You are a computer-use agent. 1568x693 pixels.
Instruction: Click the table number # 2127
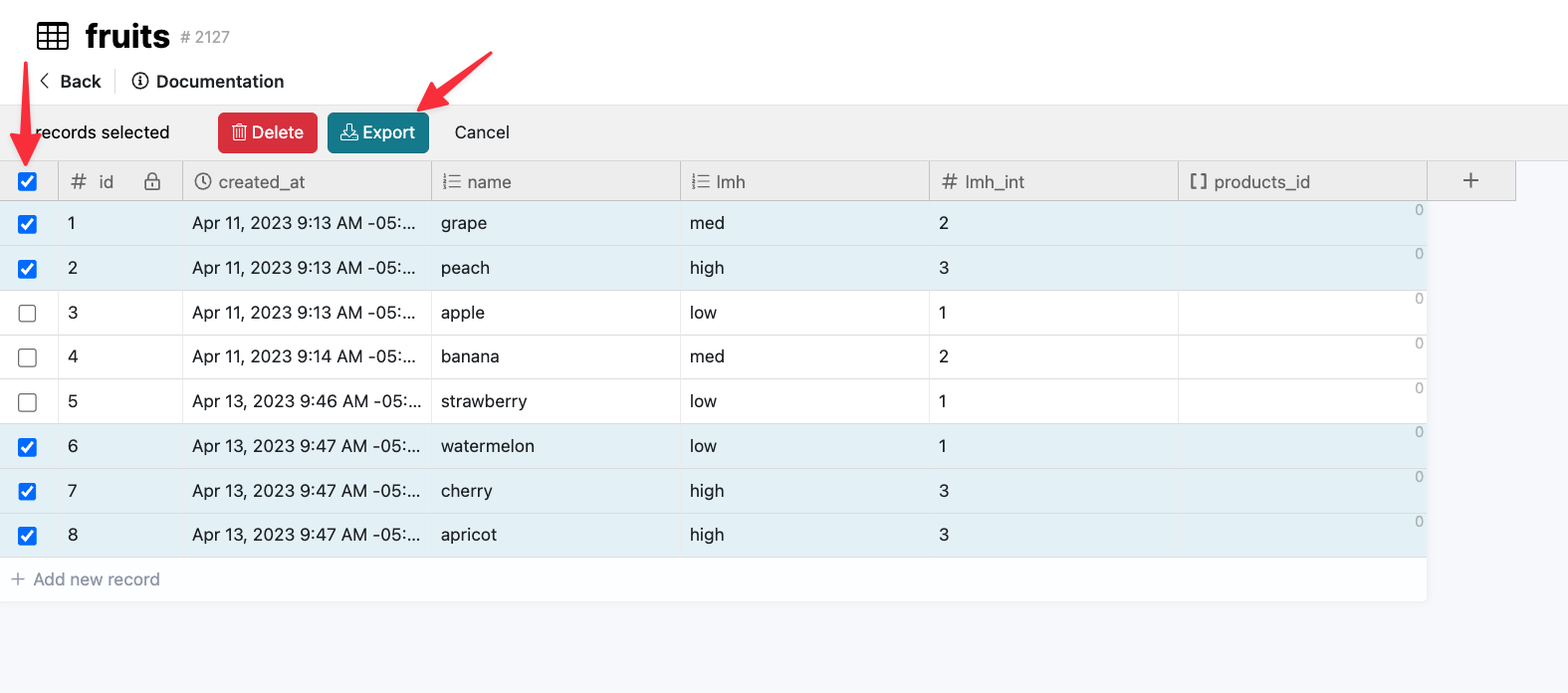click(205, 37)
